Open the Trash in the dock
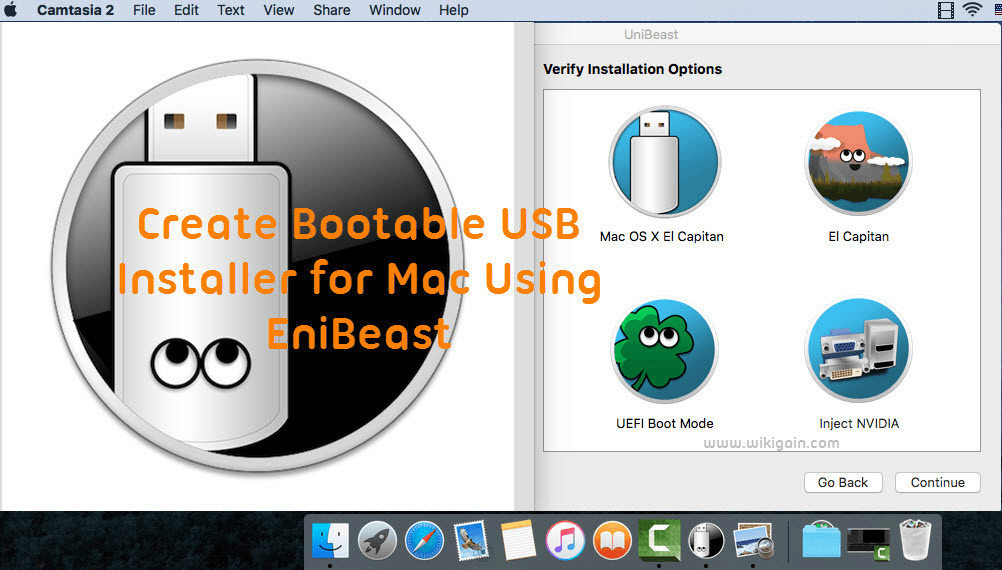The width and height of the screenshot is (1002, 570). (916, 541)
